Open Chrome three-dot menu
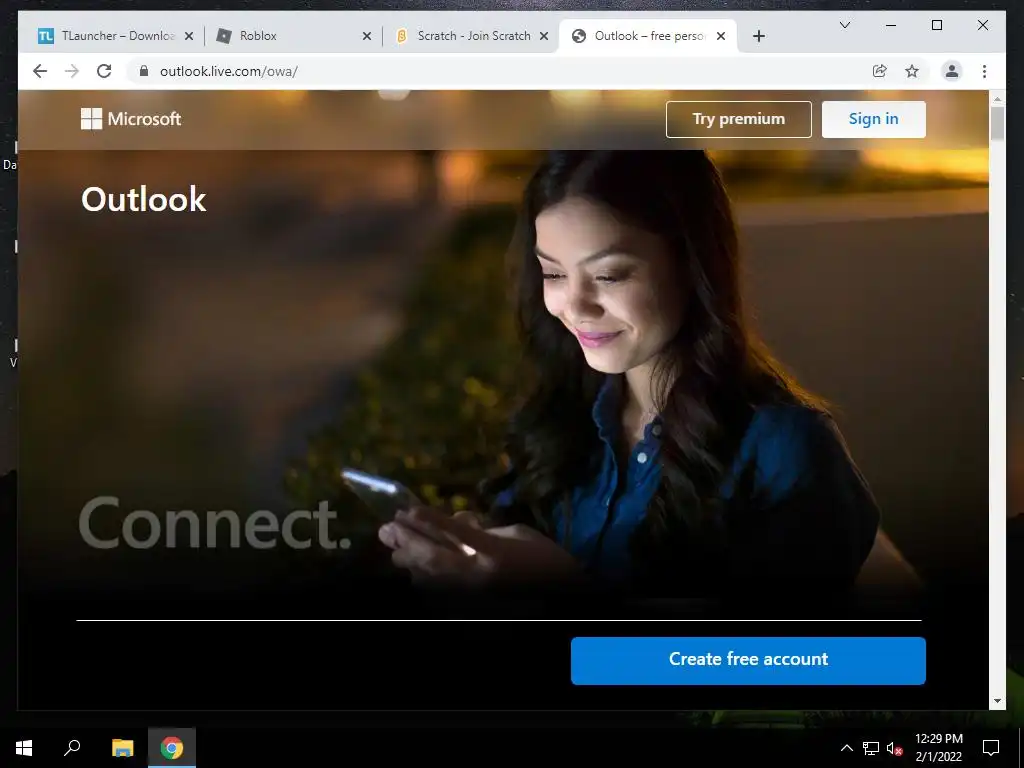 (984, 71)
